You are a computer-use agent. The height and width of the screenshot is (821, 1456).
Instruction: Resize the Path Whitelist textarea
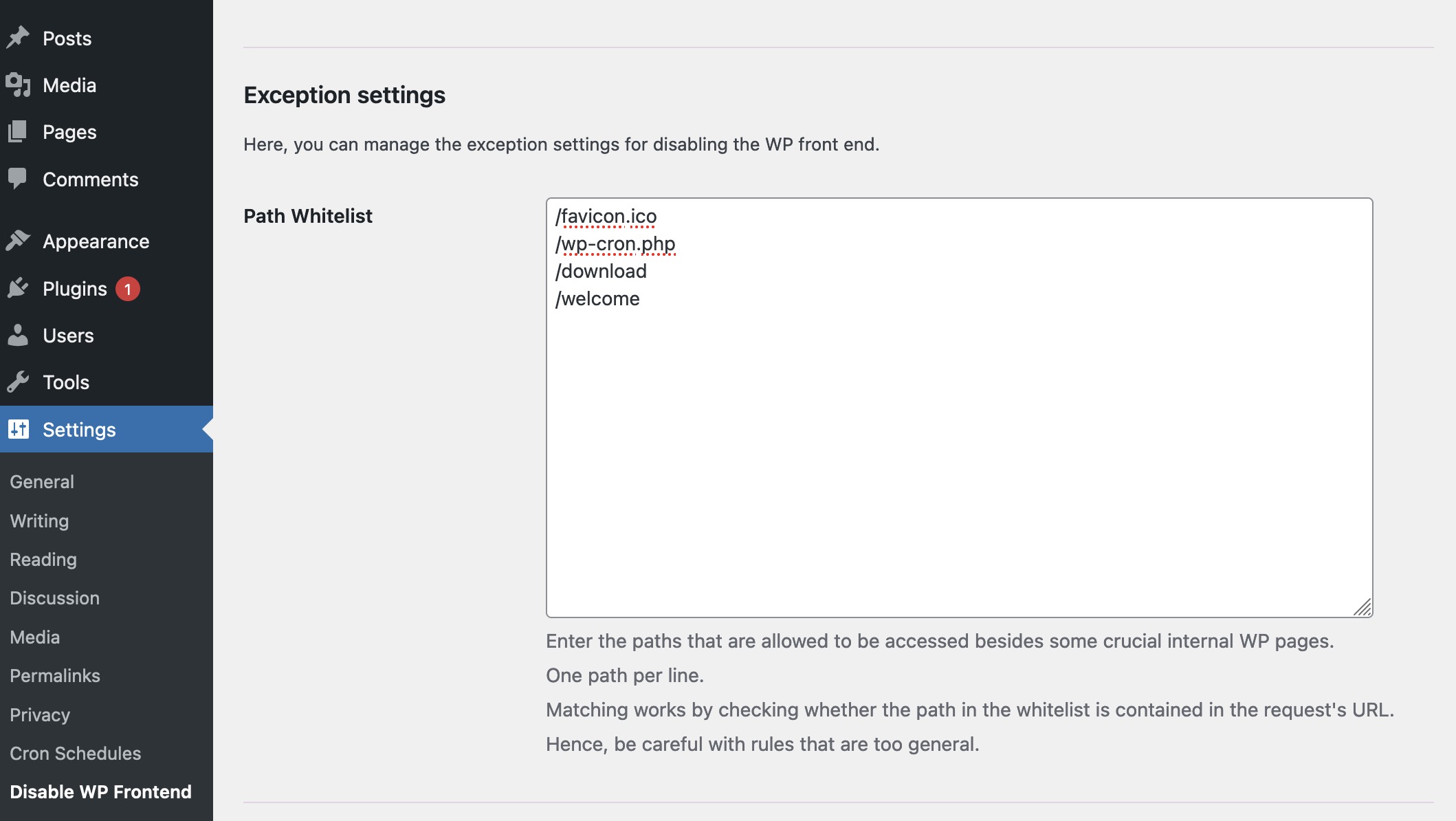pyautogui.click(x=1363, y=608)
